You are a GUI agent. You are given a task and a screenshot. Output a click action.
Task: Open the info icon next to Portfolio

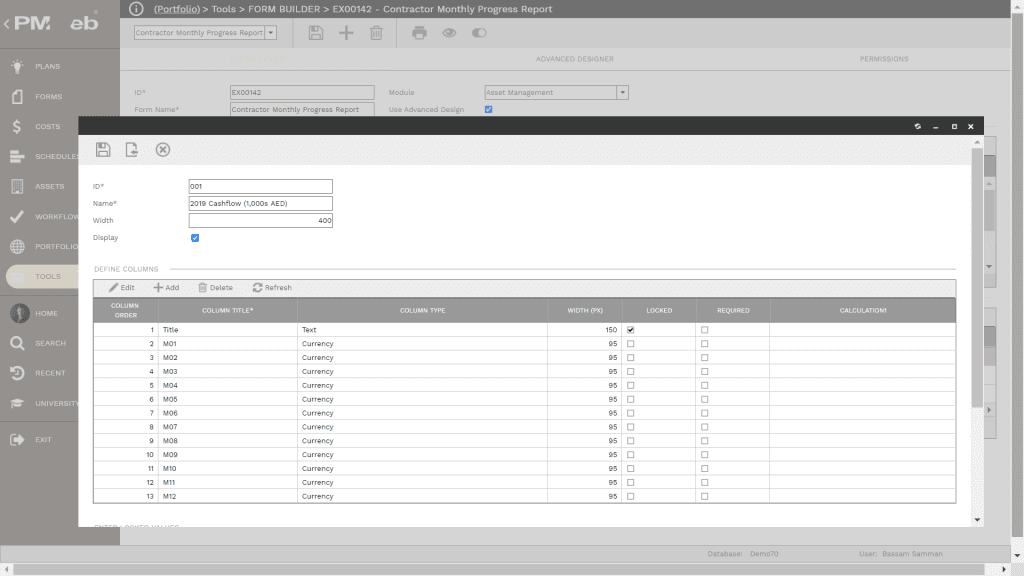[136, 9]
